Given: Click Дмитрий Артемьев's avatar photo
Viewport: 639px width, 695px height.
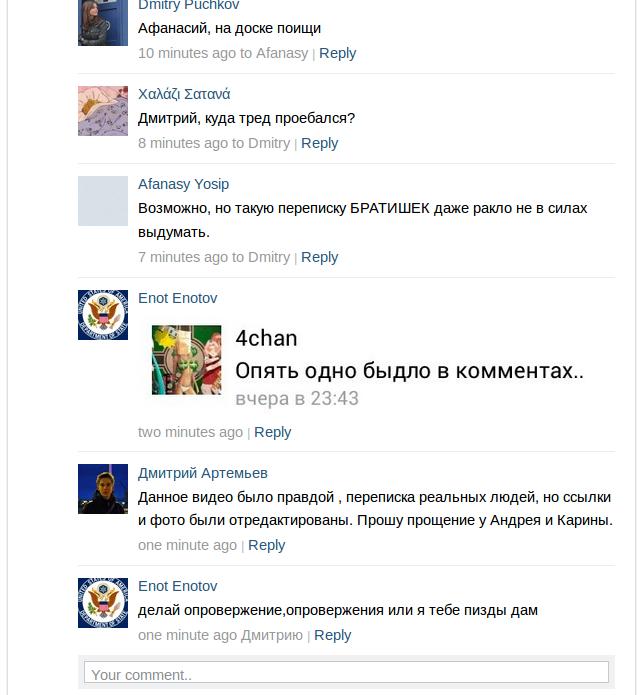Looking at the screenshot, I should click(x=103, y=489).
